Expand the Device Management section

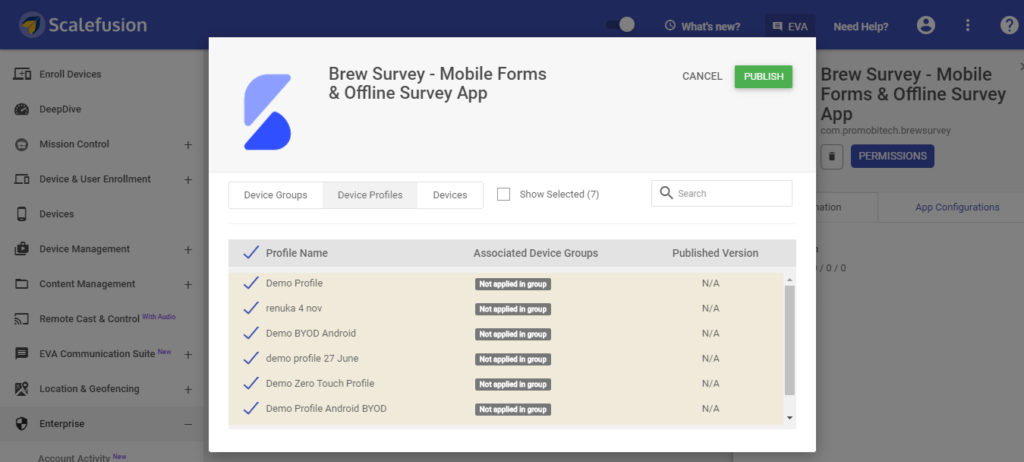[188, 249]
